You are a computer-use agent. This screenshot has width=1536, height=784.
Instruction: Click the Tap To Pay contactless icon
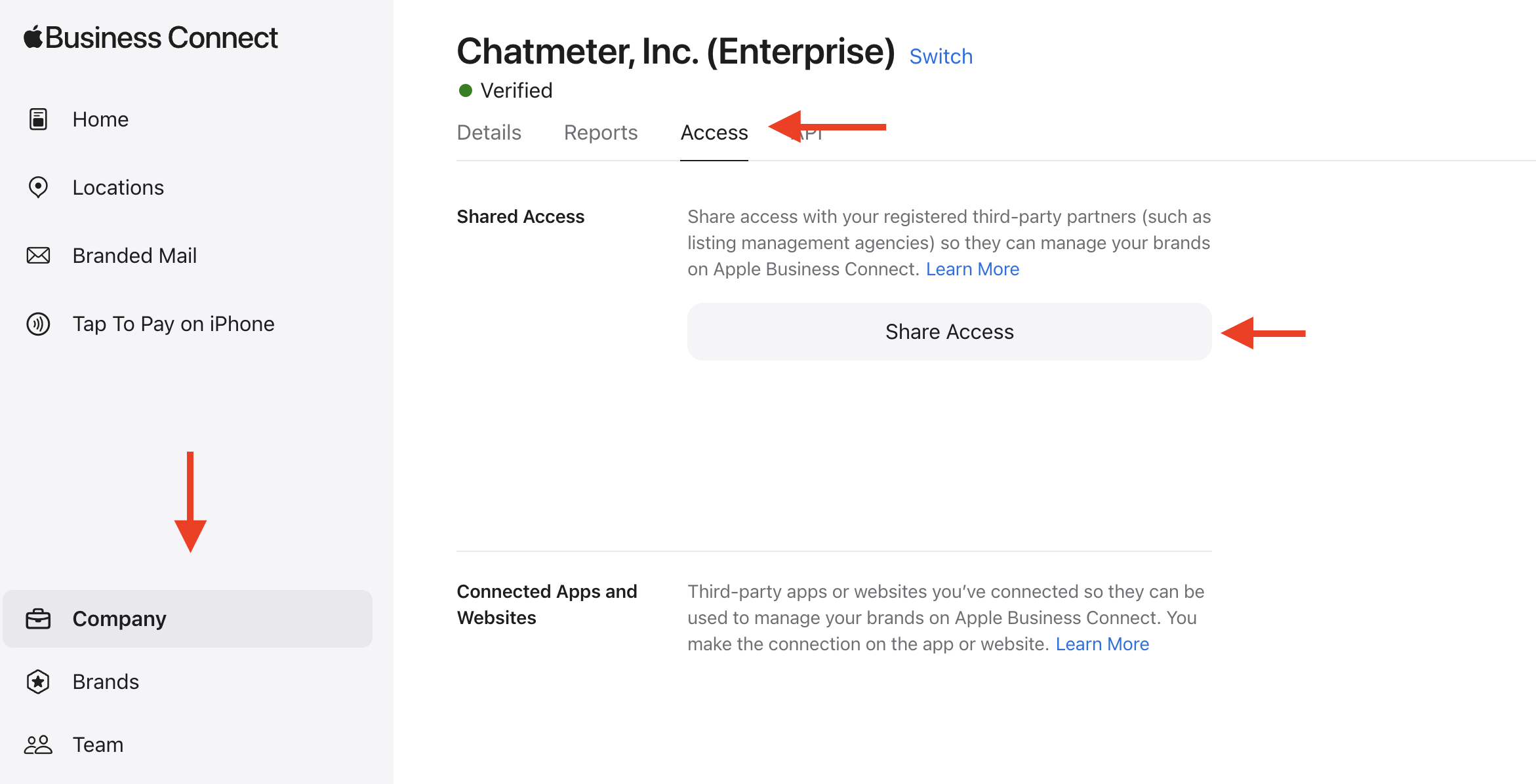point(38,324)
